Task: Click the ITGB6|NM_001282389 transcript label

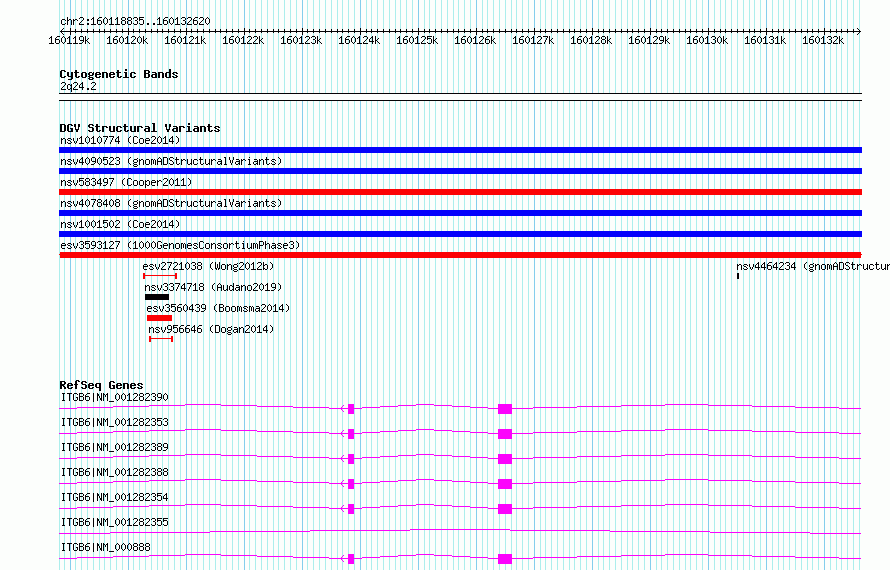Action: (114, 447)
